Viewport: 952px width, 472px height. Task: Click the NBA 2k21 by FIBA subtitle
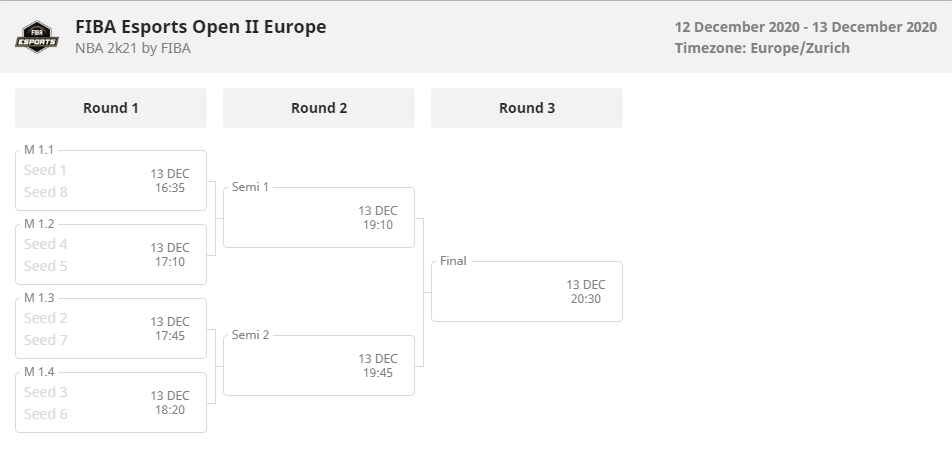point(133,48)
